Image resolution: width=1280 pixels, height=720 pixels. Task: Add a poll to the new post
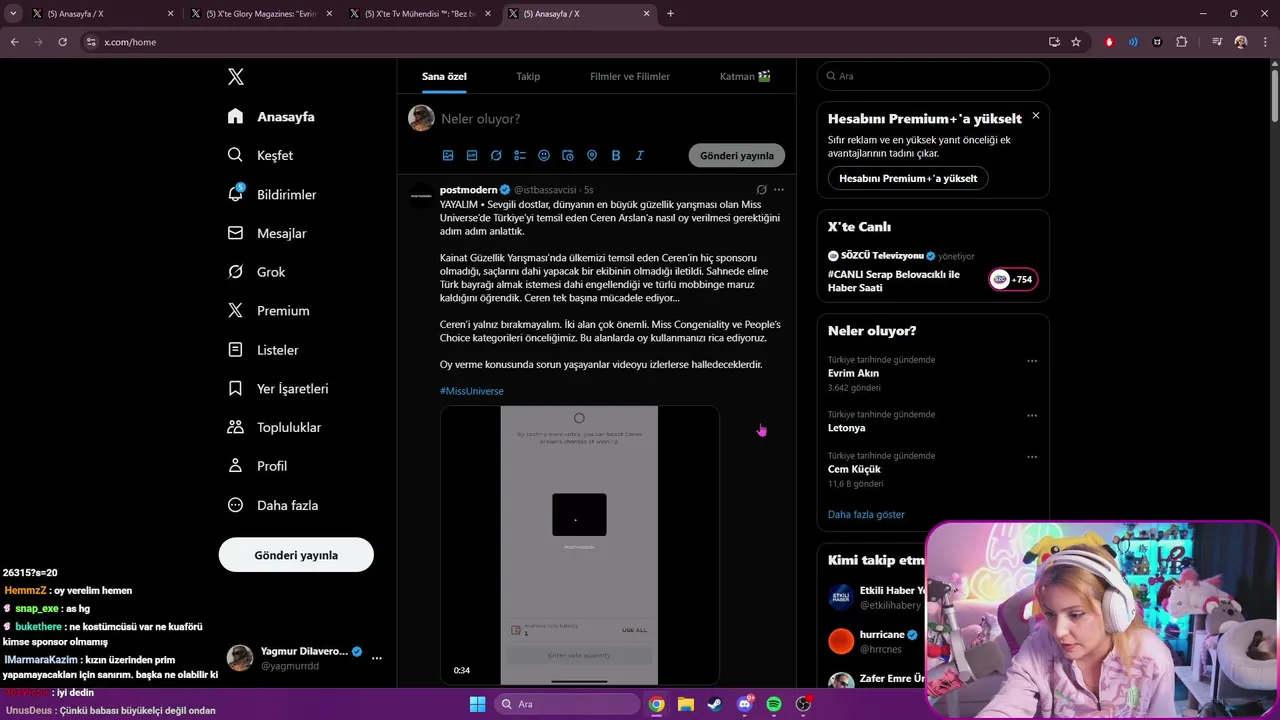[x=520, y=155]
